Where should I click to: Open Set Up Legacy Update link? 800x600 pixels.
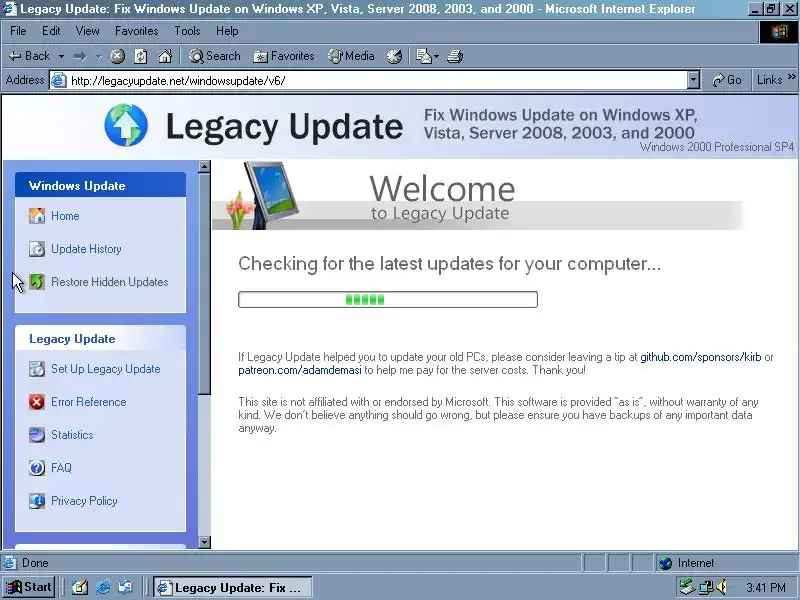(x=106, y=369)
